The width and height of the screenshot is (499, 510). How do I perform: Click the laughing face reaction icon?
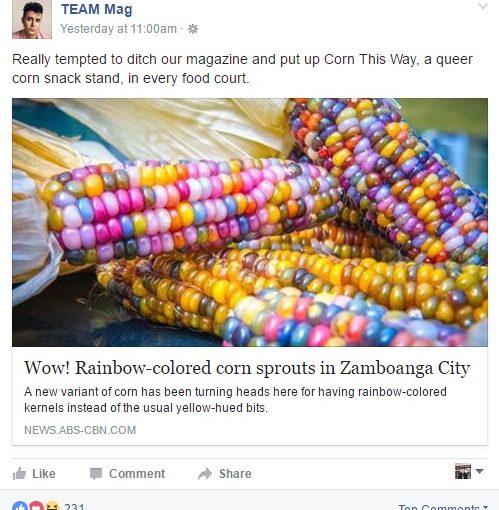pyautogui.click(x=52, y=506)
